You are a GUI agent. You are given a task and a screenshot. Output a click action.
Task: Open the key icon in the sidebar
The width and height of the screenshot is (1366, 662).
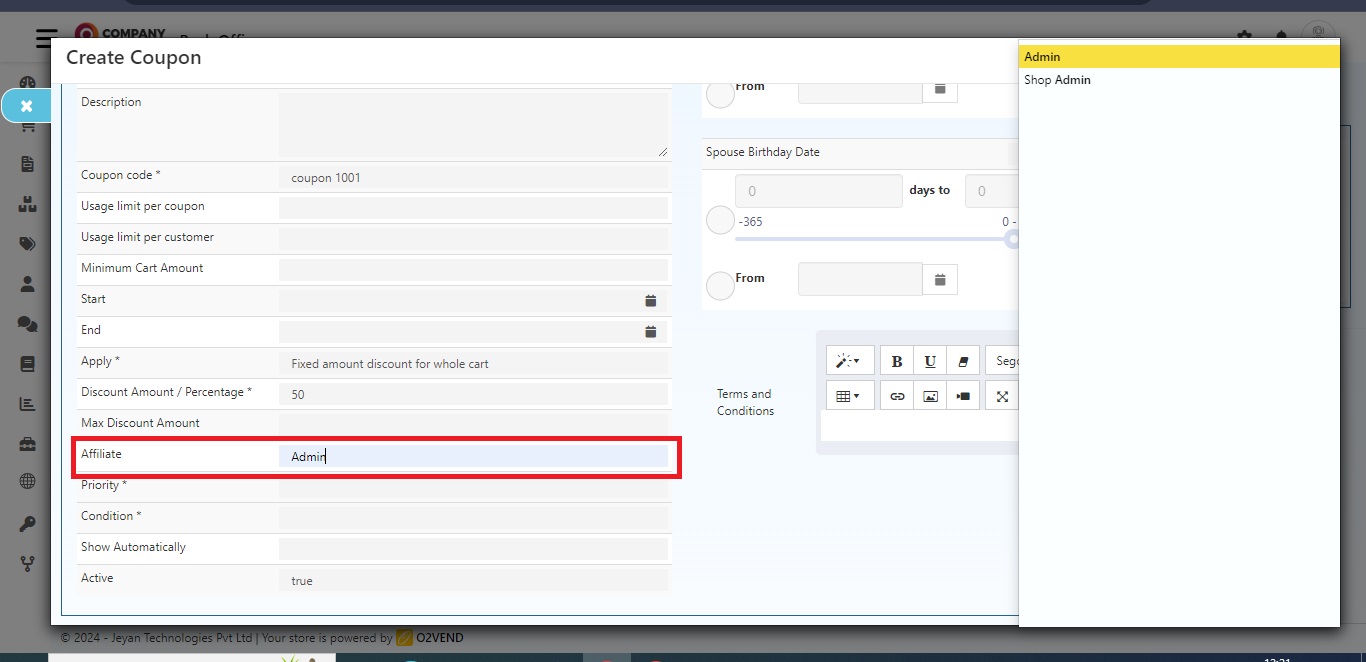click(27, 523)
